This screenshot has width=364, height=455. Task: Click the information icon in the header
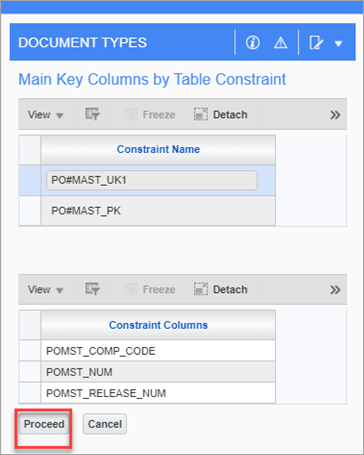[253, 43]
